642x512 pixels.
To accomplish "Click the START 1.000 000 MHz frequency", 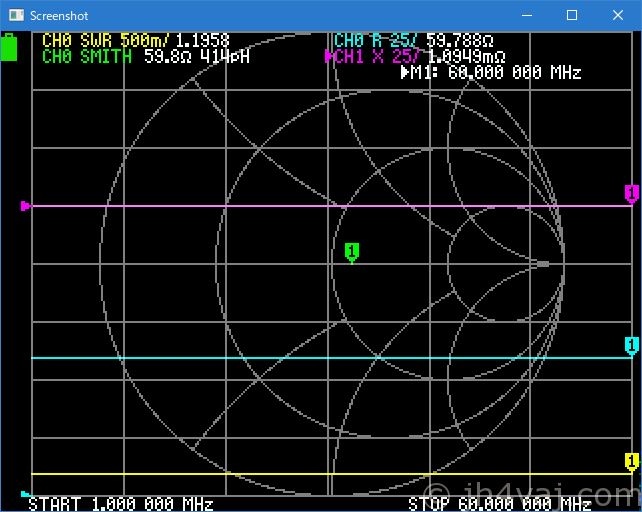I will click(121, 504).
